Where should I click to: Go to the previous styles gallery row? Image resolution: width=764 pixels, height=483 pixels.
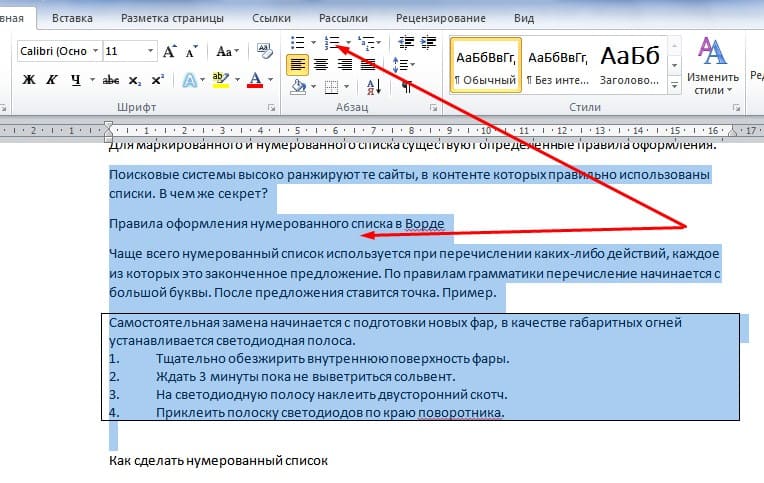(674, 46)
